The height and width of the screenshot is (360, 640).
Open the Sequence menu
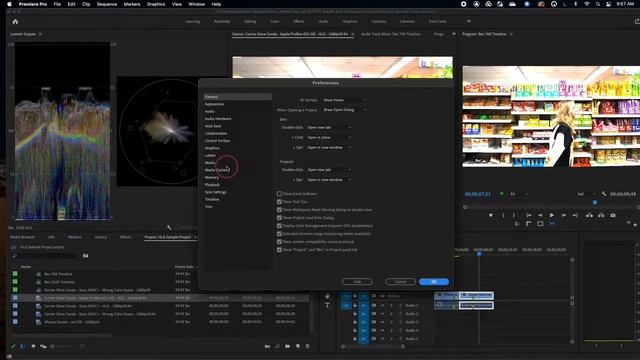(x=107, y=4)
